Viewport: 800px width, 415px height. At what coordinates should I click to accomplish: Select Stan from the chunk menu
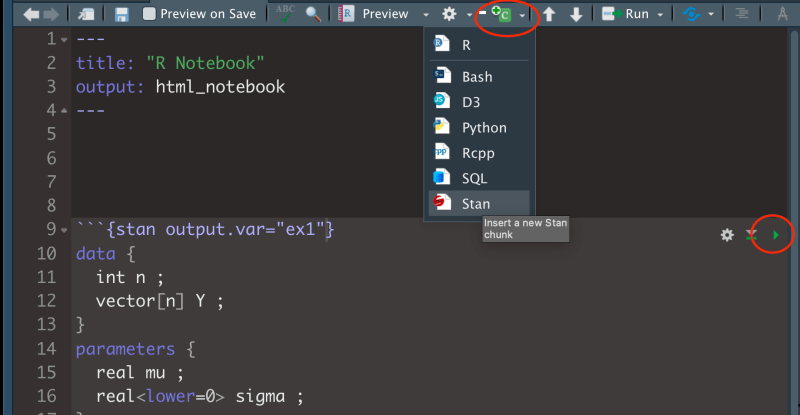coord(479,204)
